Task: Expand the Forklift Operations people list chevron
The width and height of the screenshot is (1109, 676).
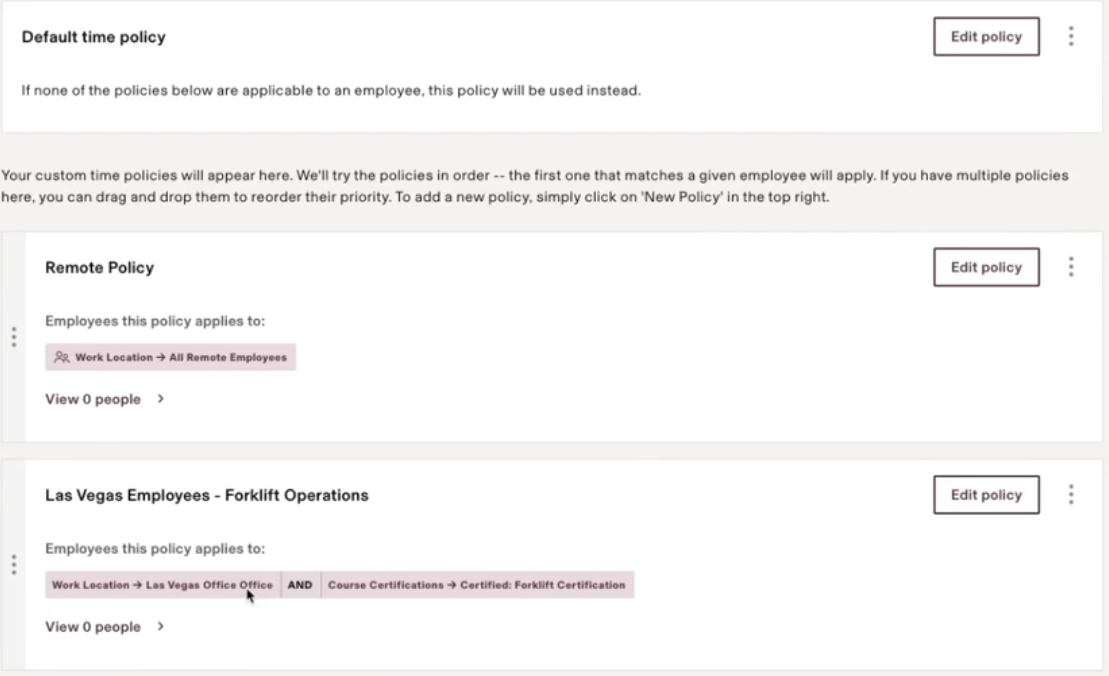Action: [161, 627]
